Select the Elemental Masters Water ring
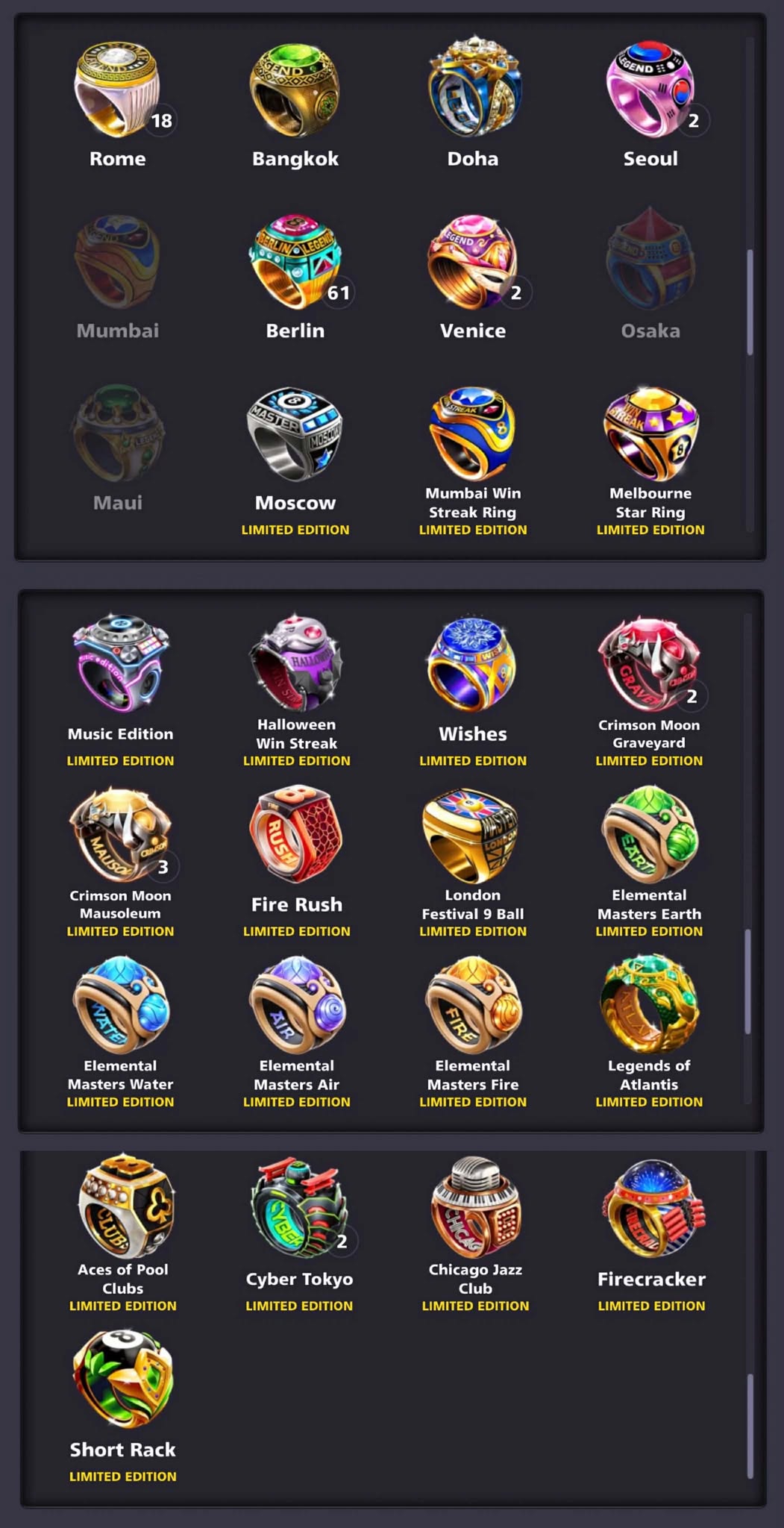This screenshot has height=1528, width=784. click(121, 1004)
